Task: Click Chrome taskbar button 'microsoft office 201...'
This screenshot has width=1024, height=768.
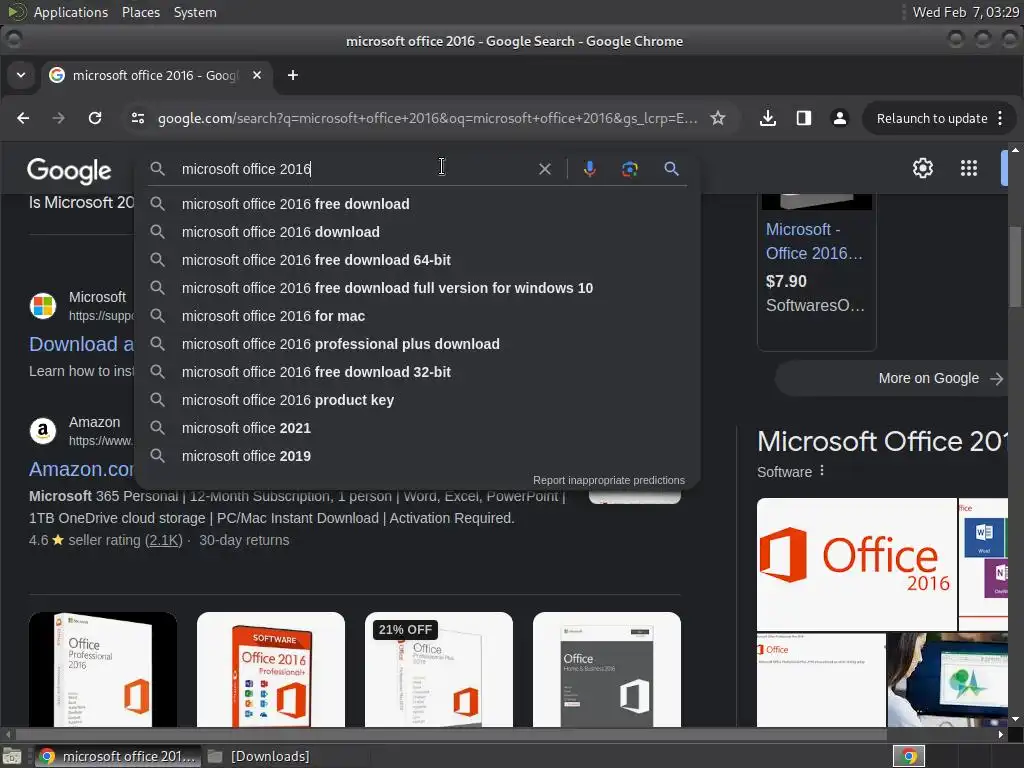Action: pos(118,756)
